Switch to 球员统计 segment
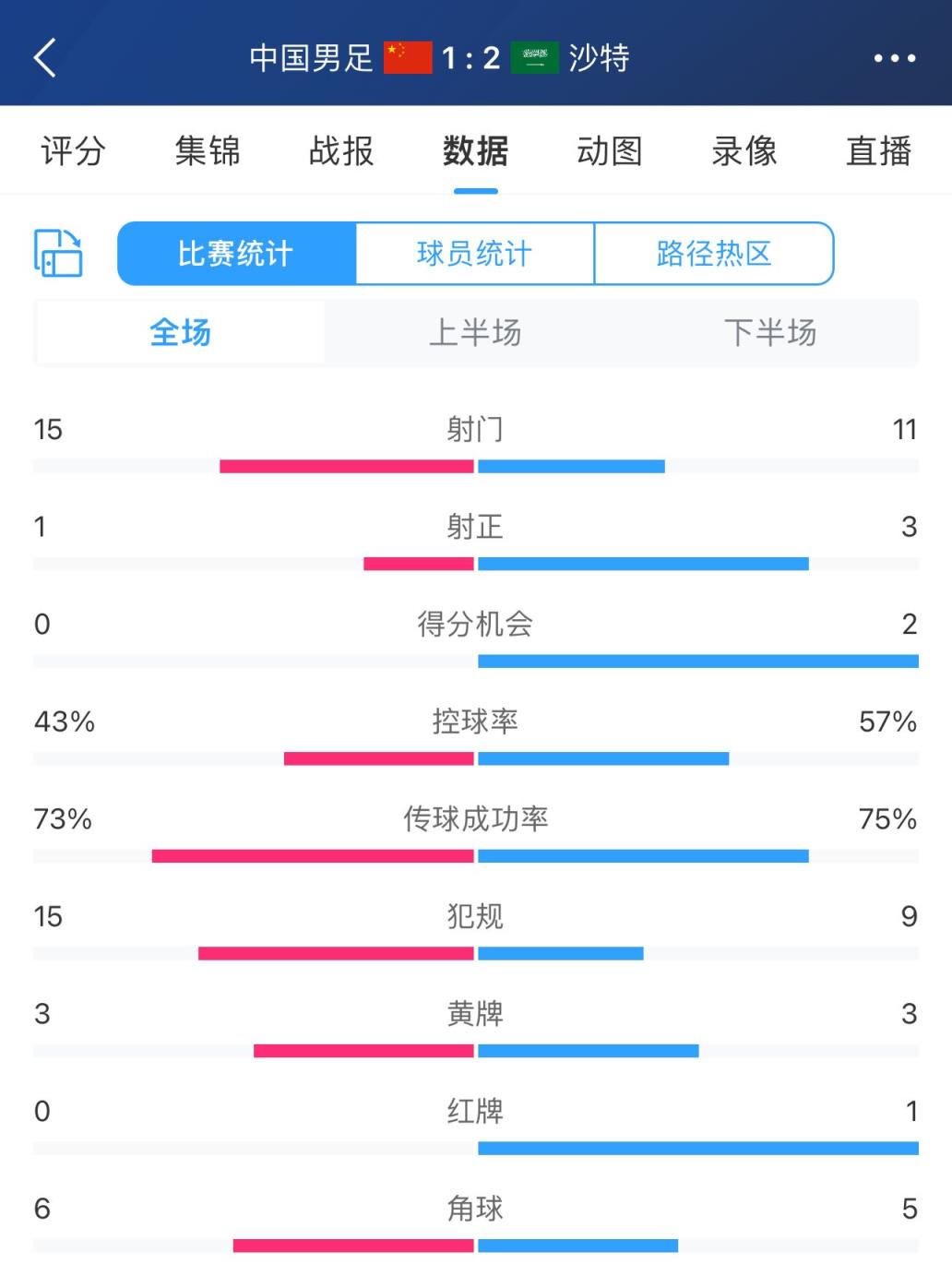This screenshot has height=1276, width=952. [x=475, y=254]
